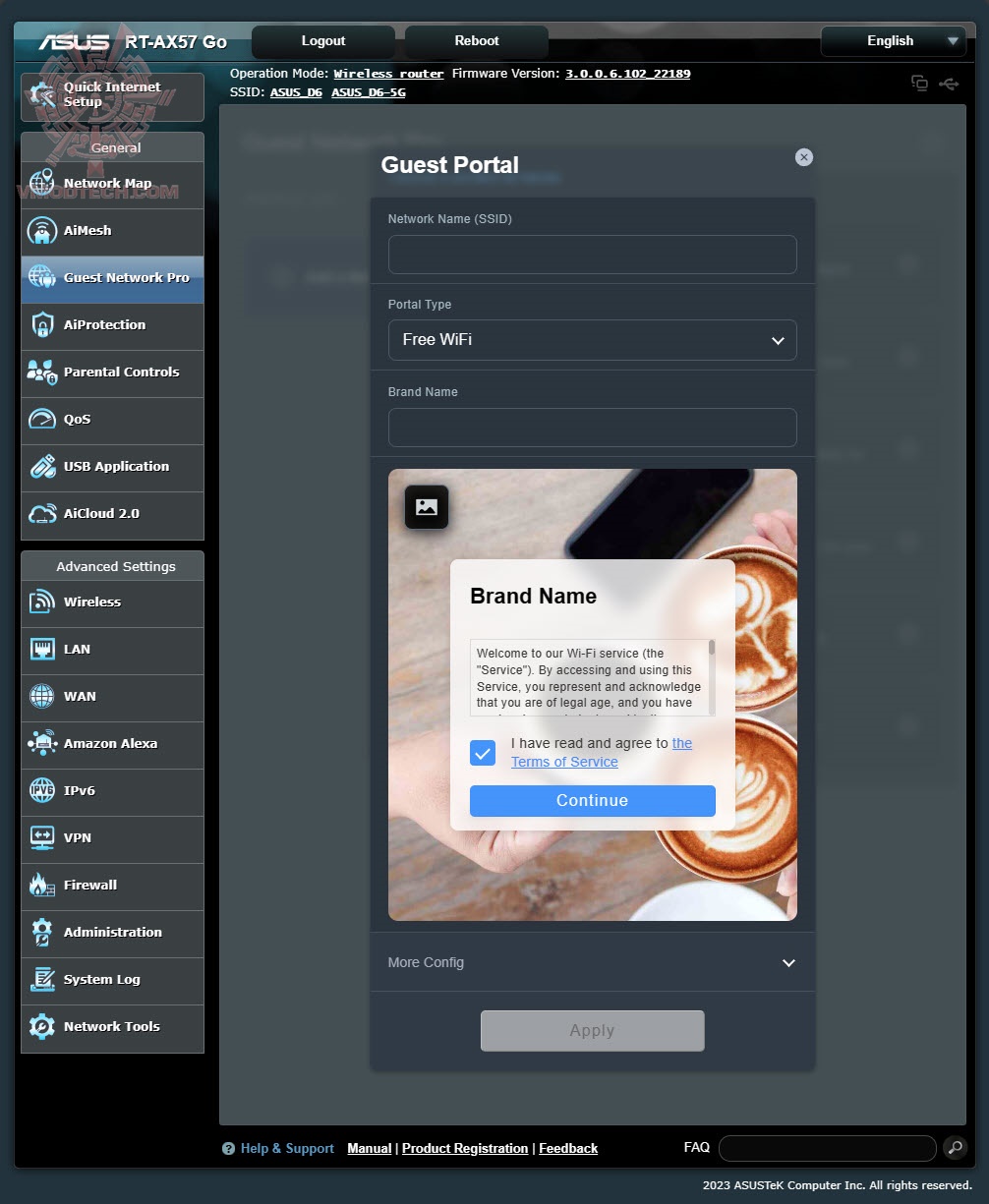Image resolution: width=989 pixels, height=1204 pixels.
Task: Uncheck the Terms of Service agreement checkbox
Action: click(x=483, y=753)
